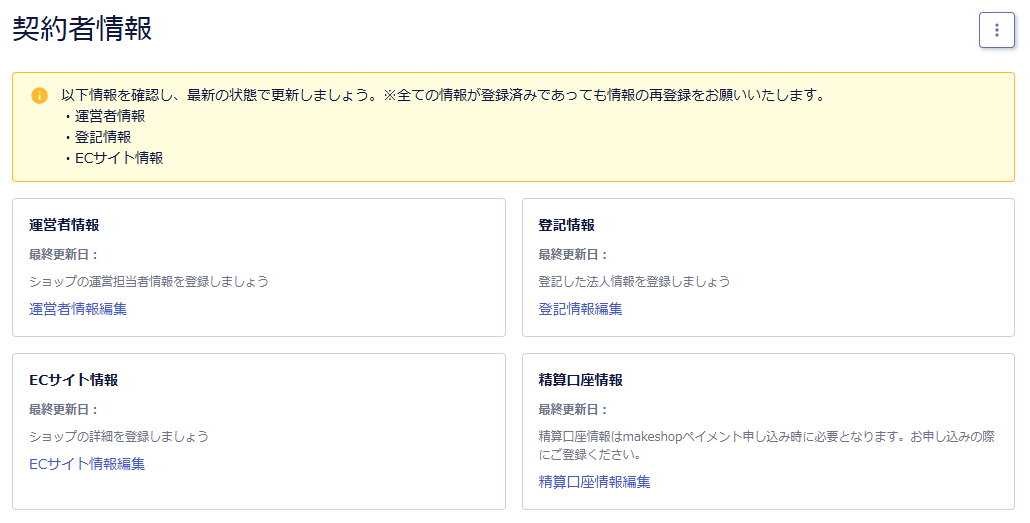This screenshot has height=523, width=1030.
Task: Click 'ショップの運営担当者情報を登録しましょう' description
Action: (x=149, y=282)
